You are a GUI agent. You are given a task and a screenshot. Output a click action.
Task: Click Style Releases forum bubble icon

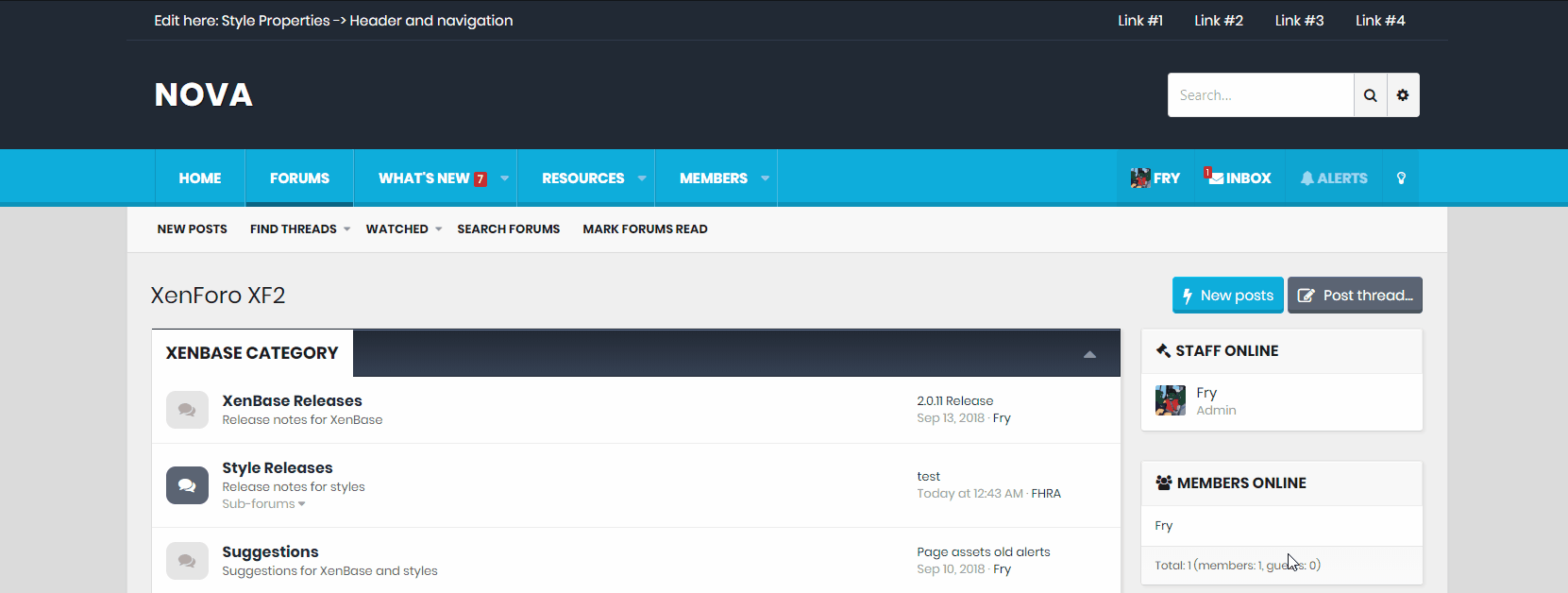pyautogui.click(x=187, y=485)
